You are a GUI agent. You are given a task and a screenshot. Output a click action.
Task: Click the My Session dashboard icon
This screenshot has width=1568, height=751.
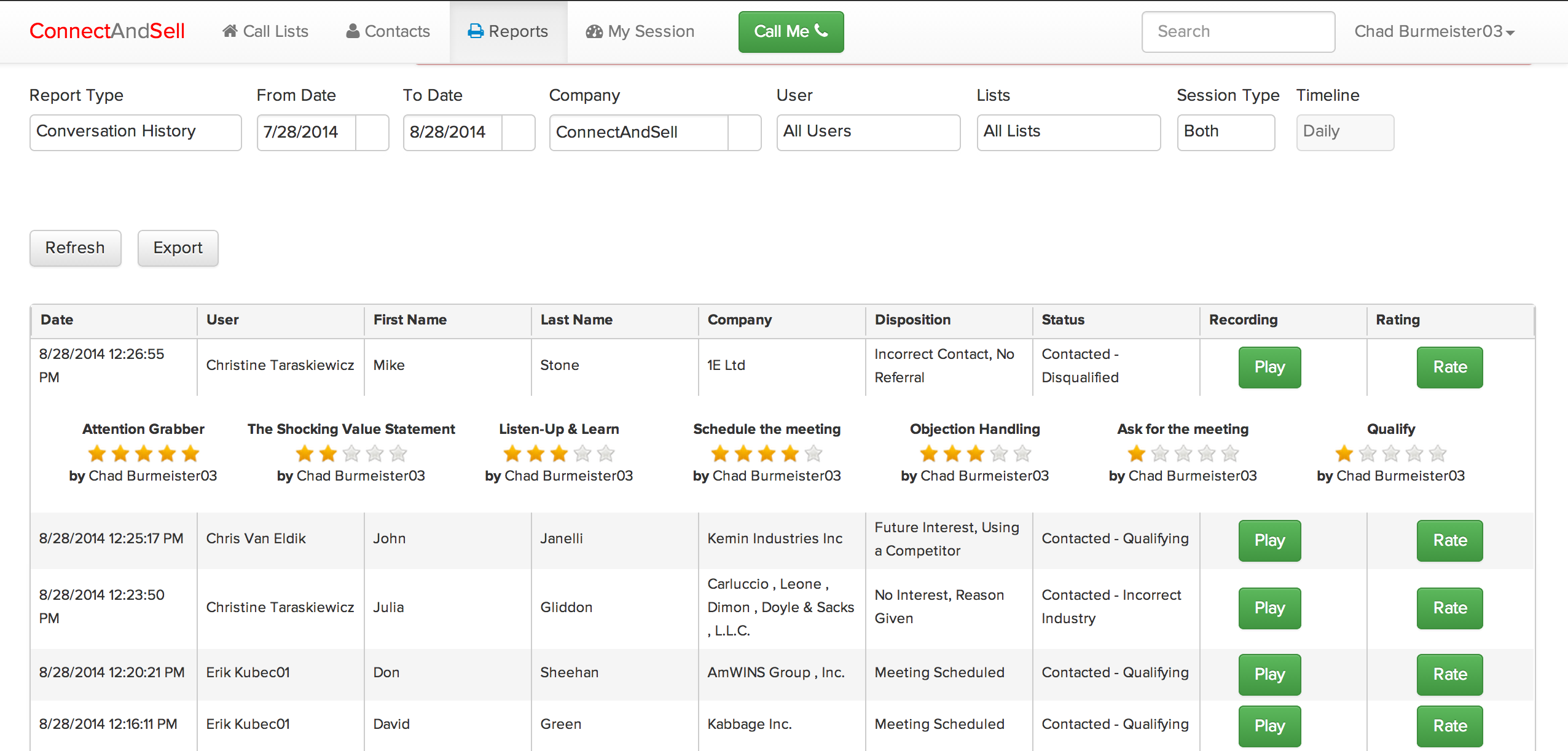coord(594,31)
